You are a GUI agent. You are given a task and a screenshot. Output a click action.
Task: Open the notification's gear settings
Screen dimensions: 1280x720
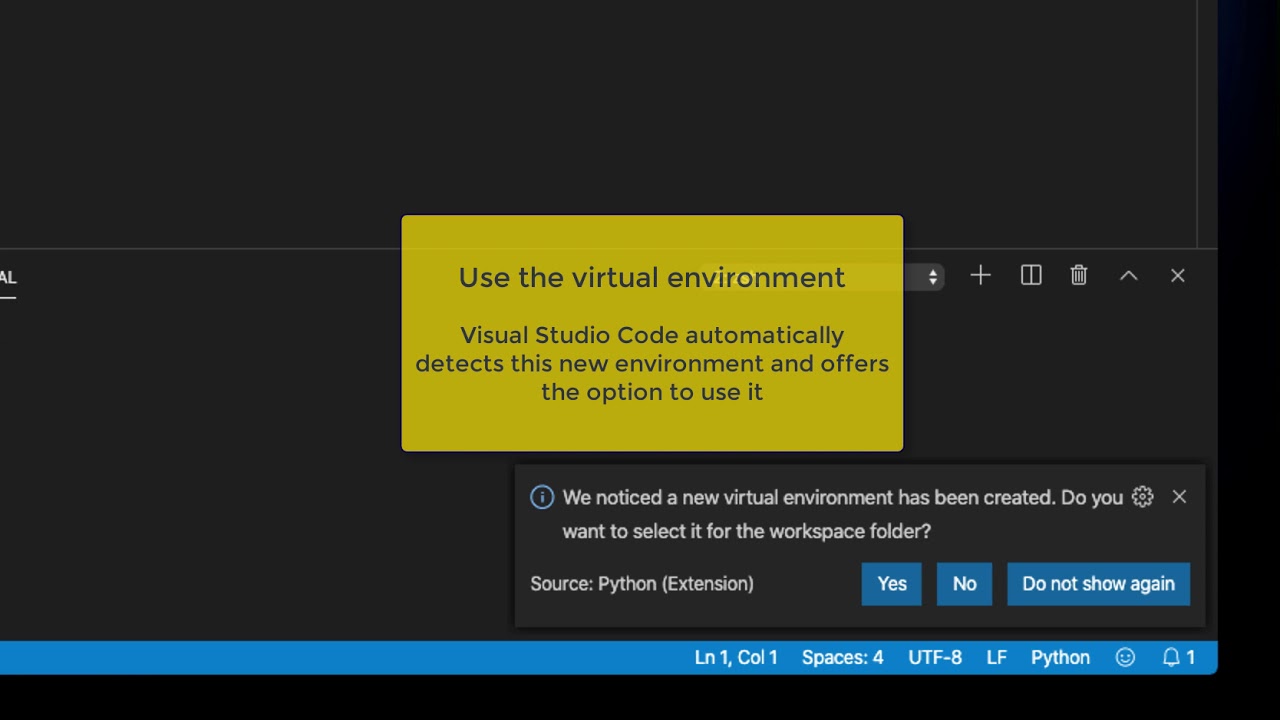tap(1142, 497)
